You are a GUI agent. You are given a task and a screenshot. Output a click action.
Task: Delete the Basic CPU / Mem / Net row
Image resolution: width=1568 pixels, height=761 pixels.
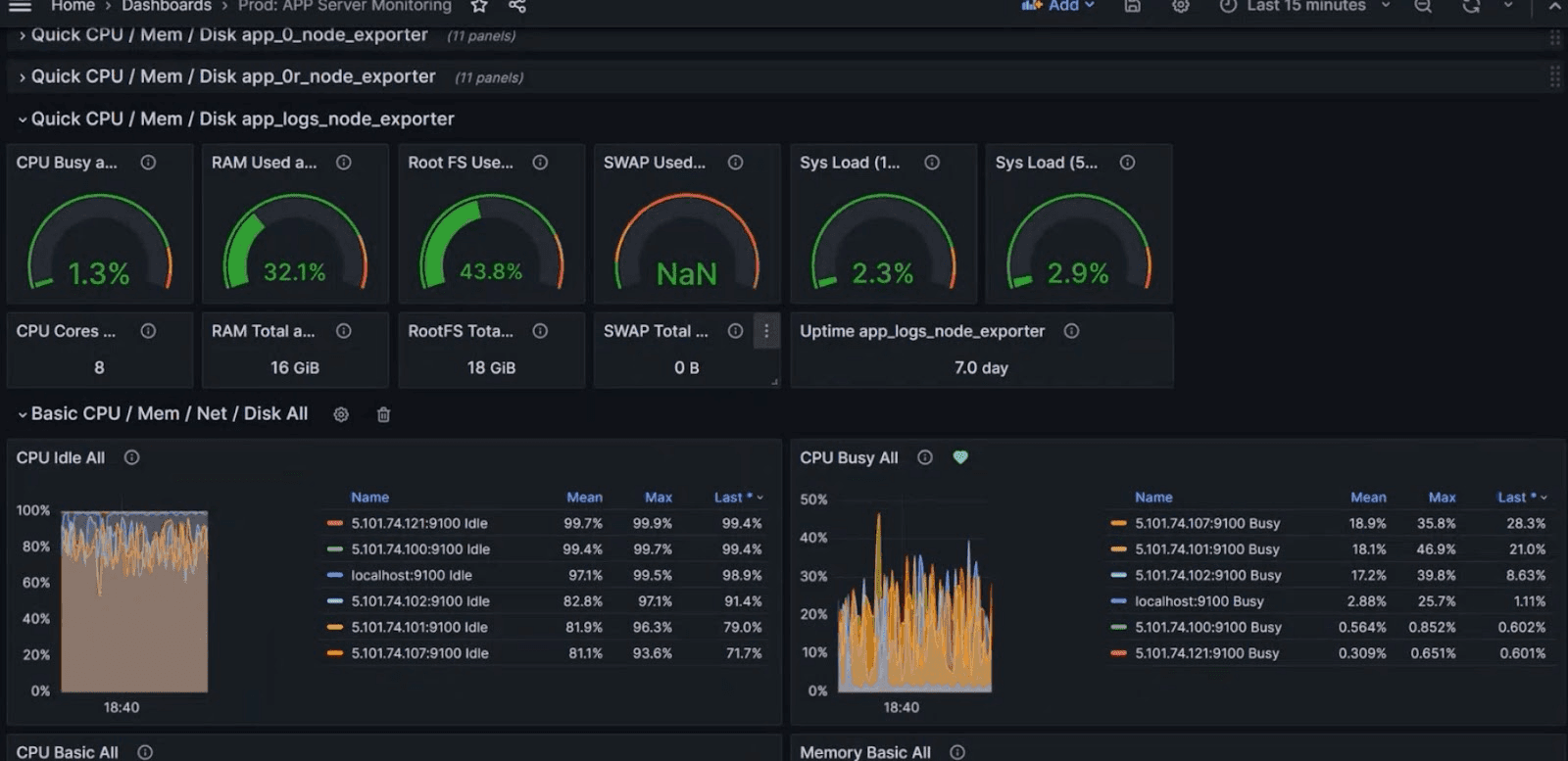tap(383, 414)
